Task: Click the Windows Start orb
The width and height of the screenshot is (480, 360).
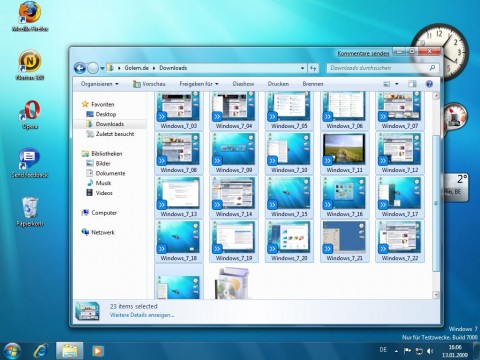Action: pos(12,351)
